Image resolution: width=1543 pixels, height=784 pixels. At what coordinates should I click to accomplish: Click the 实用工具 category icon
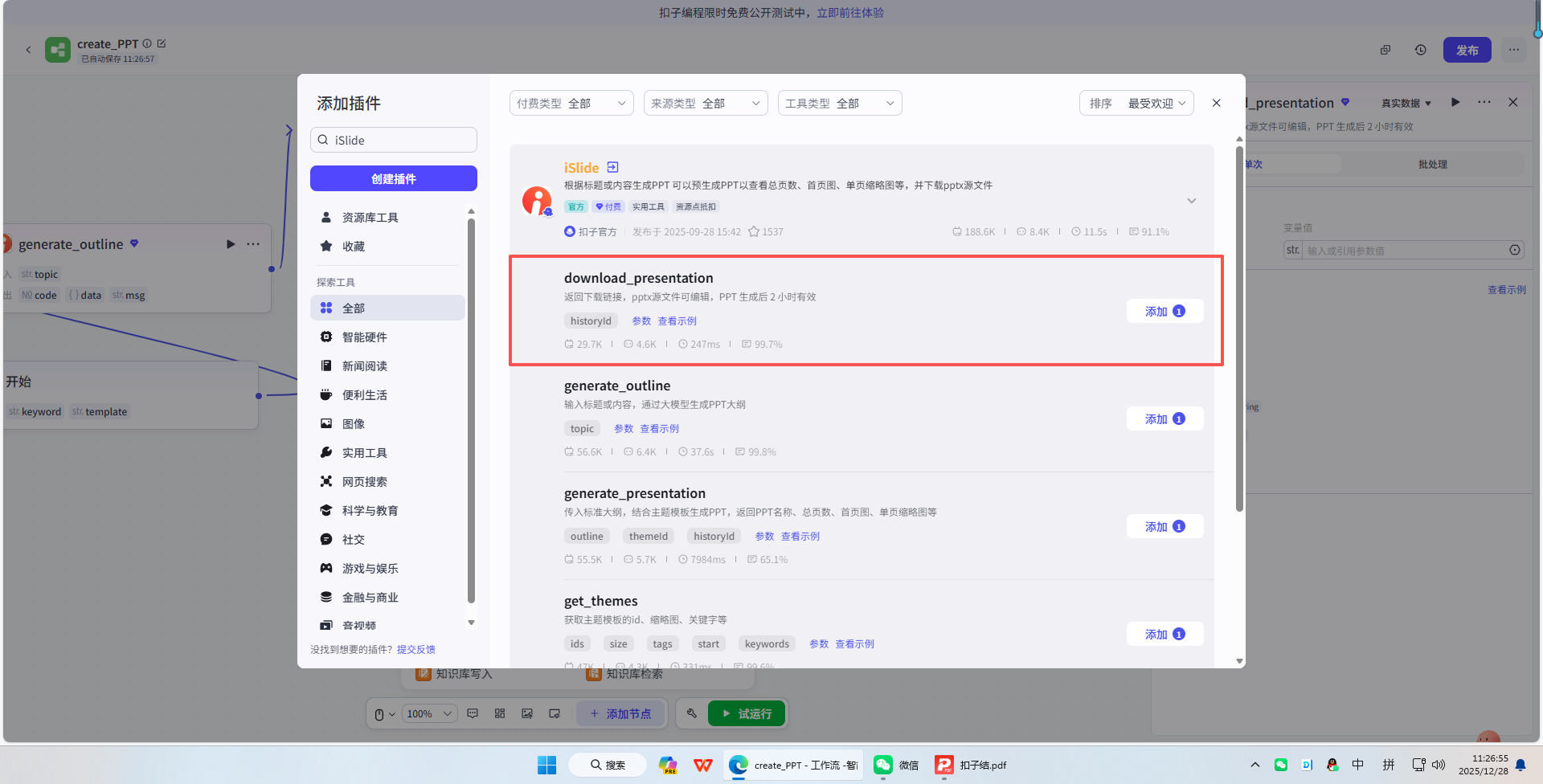(326, 452)
